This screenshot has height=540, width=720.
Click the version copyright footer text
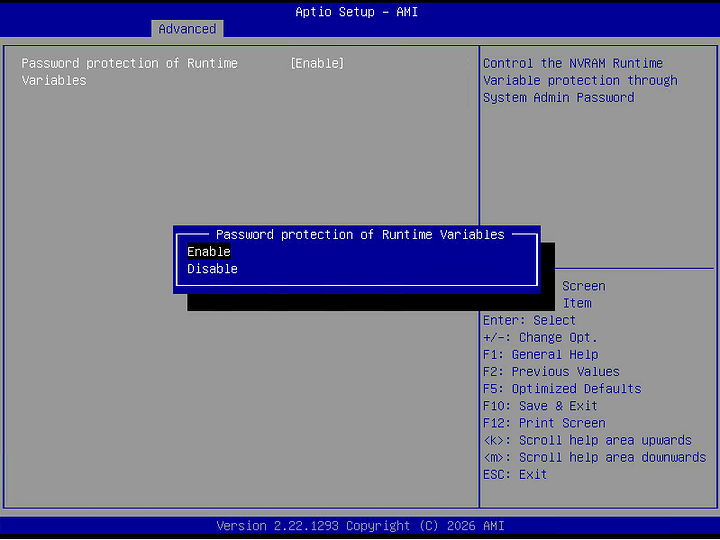coord(360,526)
